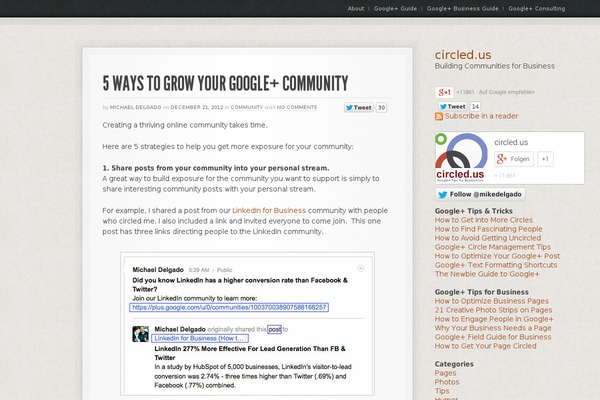The image size is (600, 400).
Task: Open How to Optimize Your Google+ Post
Action: point(497,256)
